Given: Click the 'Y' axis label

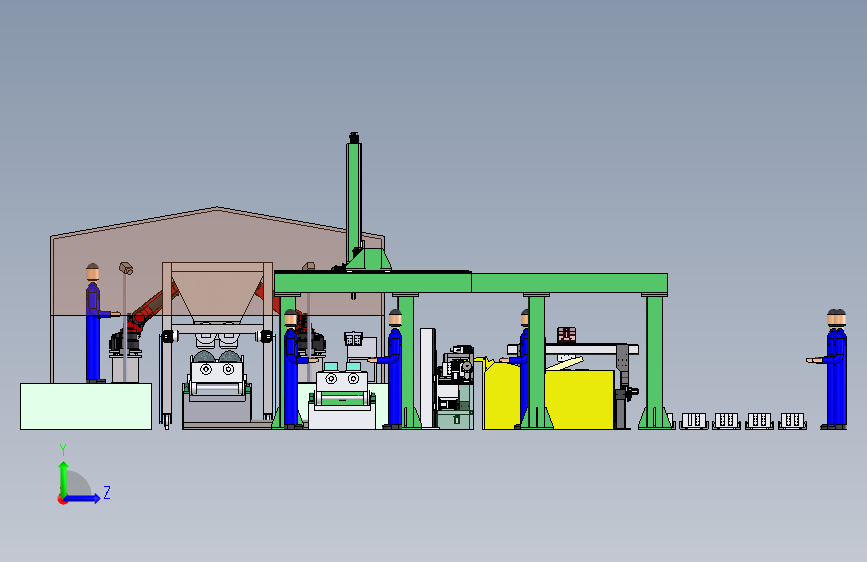Looking at the screenshot, I should tap(62, 450).
